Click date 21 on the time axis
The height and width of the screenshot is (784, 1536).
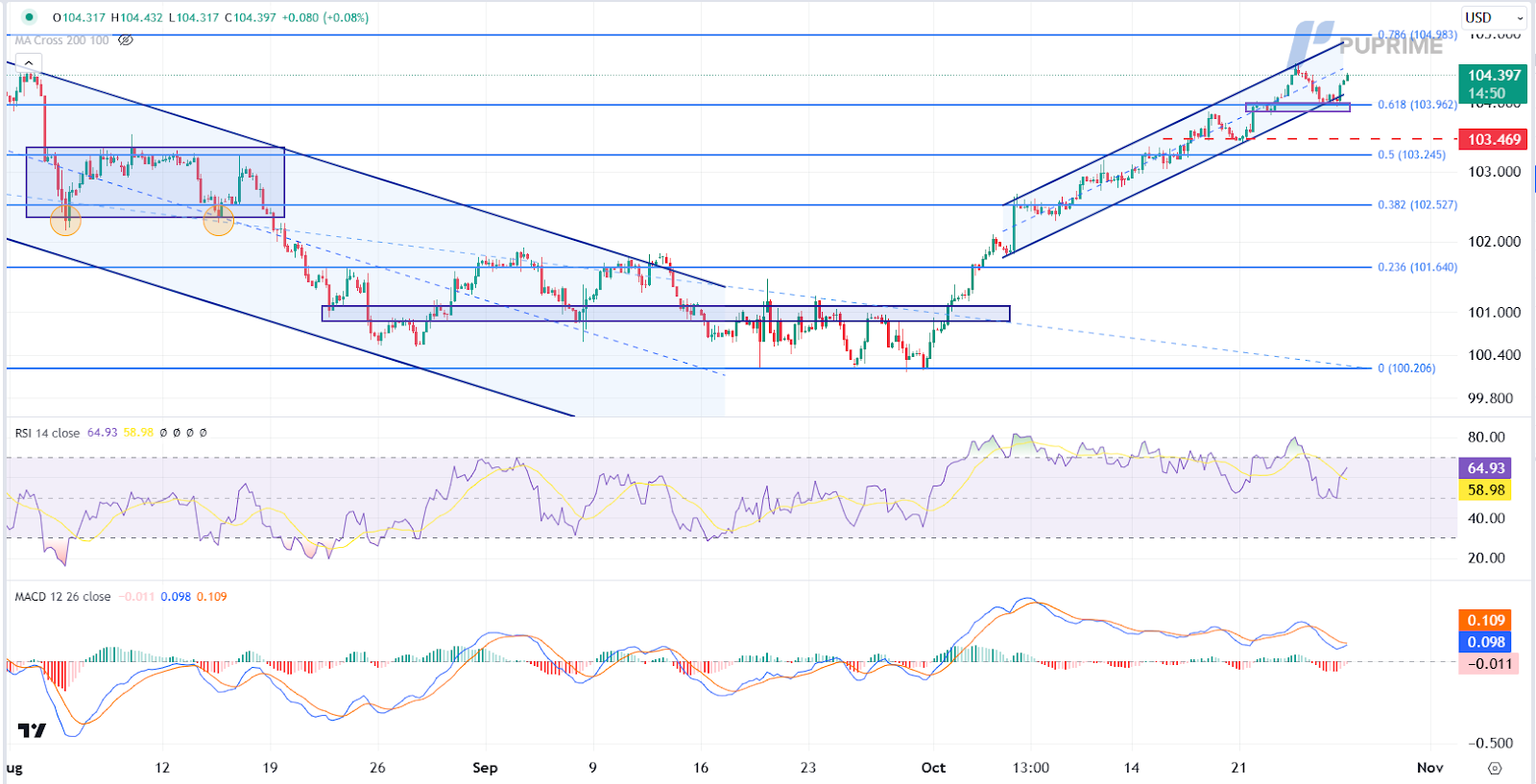pos(1239,768)
